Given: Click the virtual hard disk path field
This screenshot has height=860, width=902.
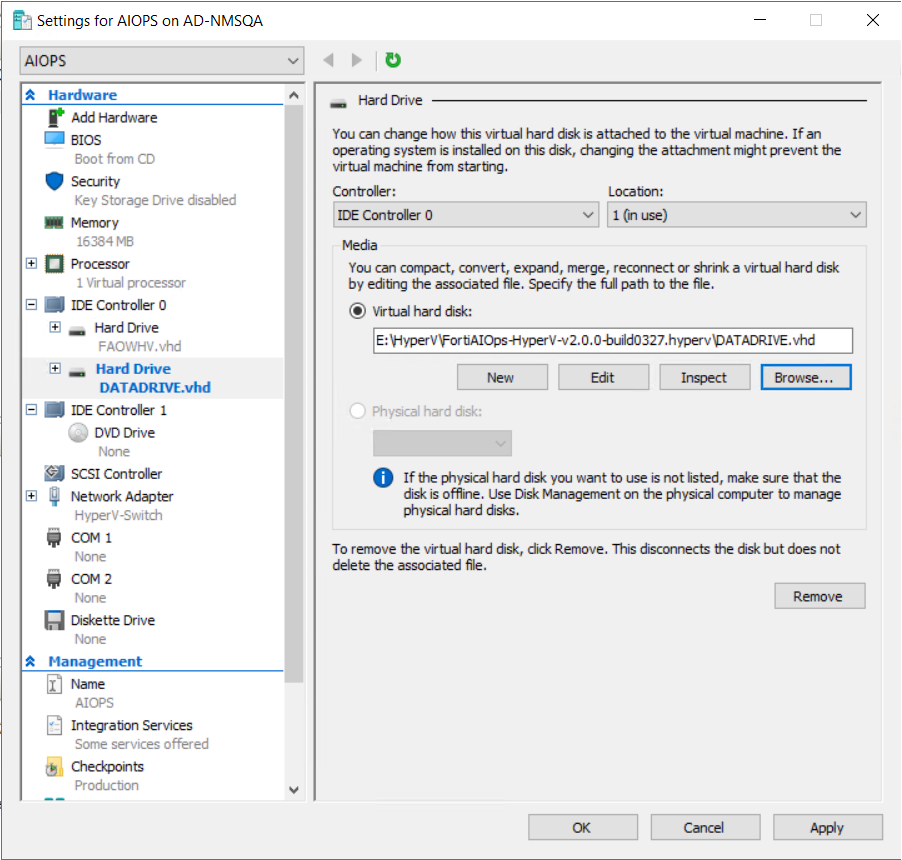Looking at the screenshot, I should click(613, 340).
